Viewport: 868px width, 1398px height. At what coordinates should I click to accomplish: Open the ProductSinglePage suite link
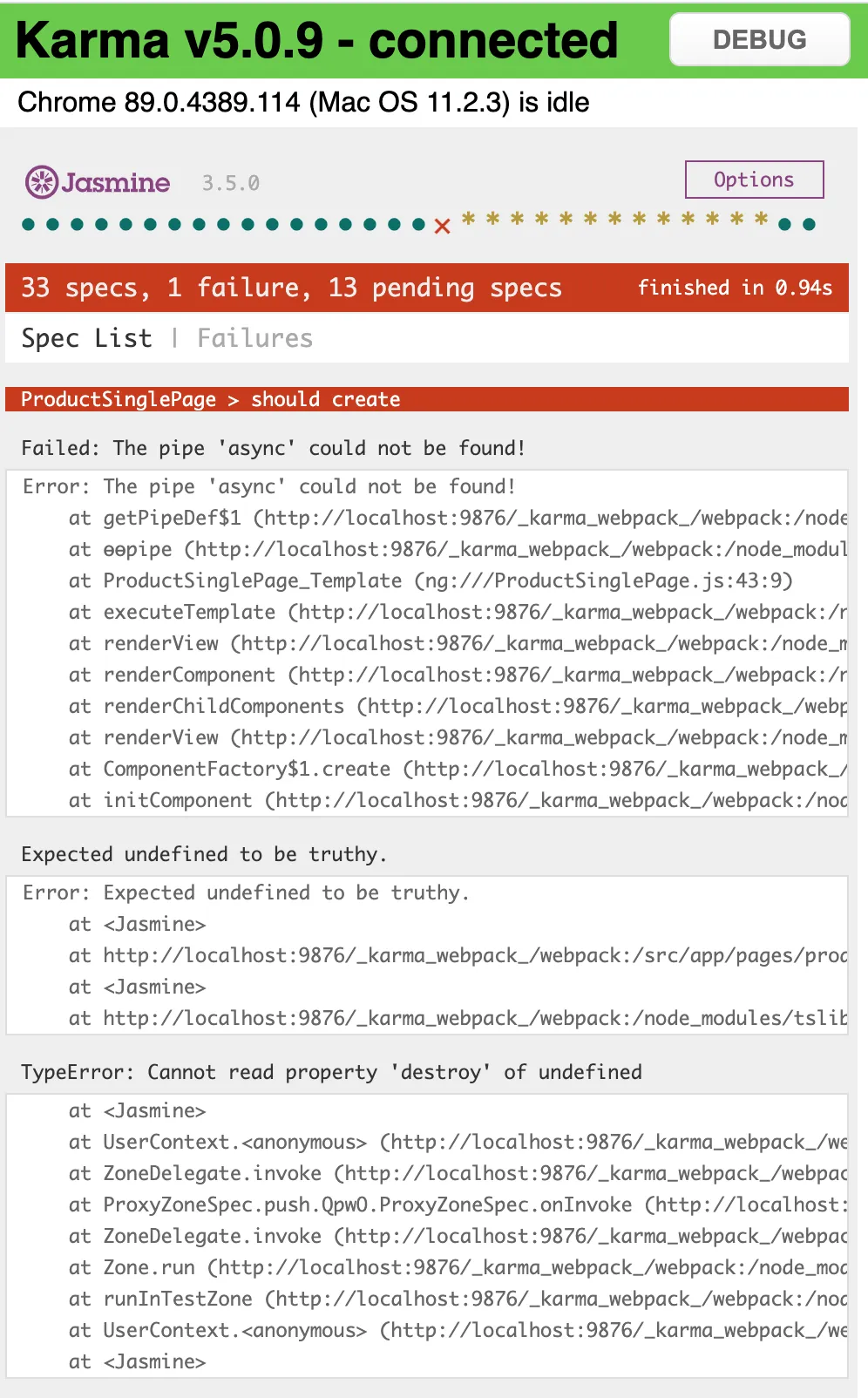(x=119, y=399)
